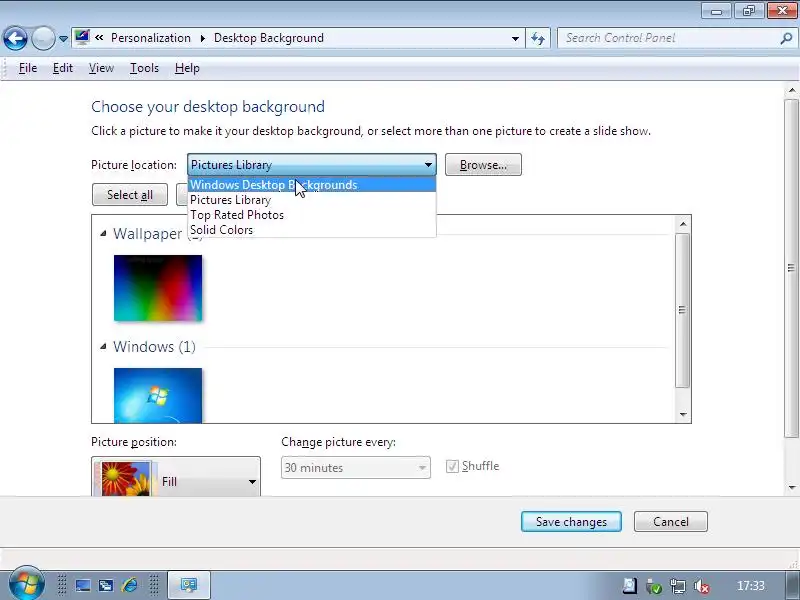Open the View menu
Viewport: 800px width, 600px height.
coord(101,68)
